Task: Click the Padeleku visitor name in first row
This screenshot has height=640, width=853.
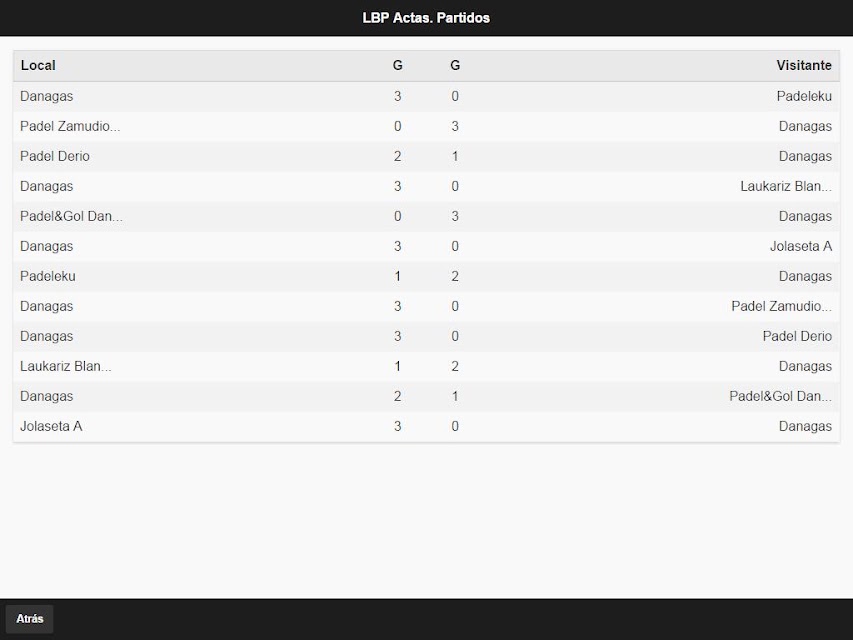Action: point(803,96)
